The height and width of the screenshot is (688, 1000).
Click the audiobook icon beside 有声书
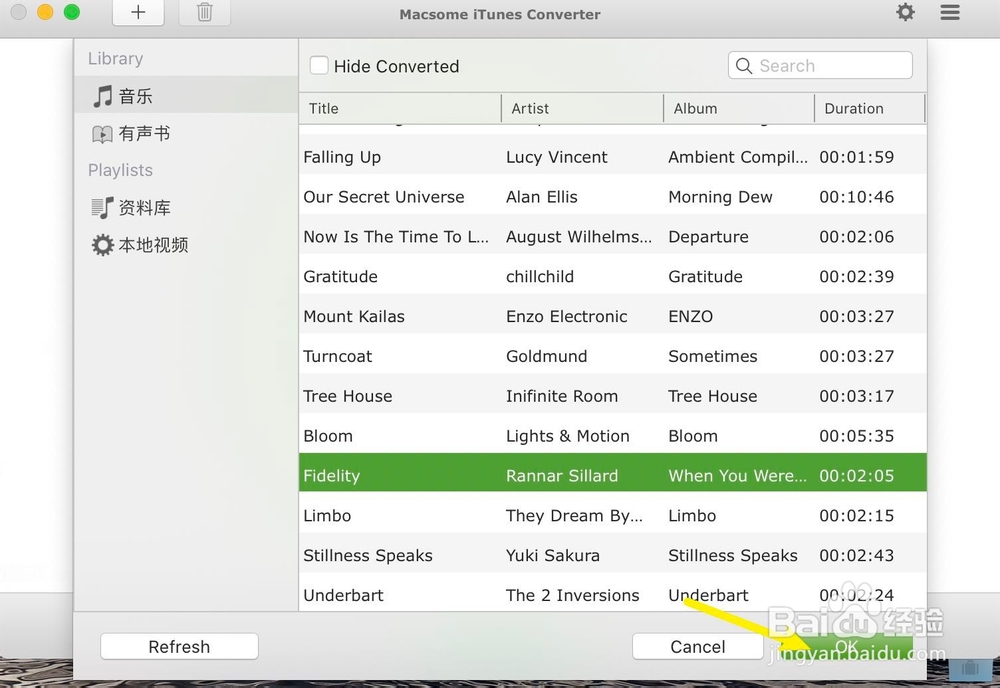(103, 133)
